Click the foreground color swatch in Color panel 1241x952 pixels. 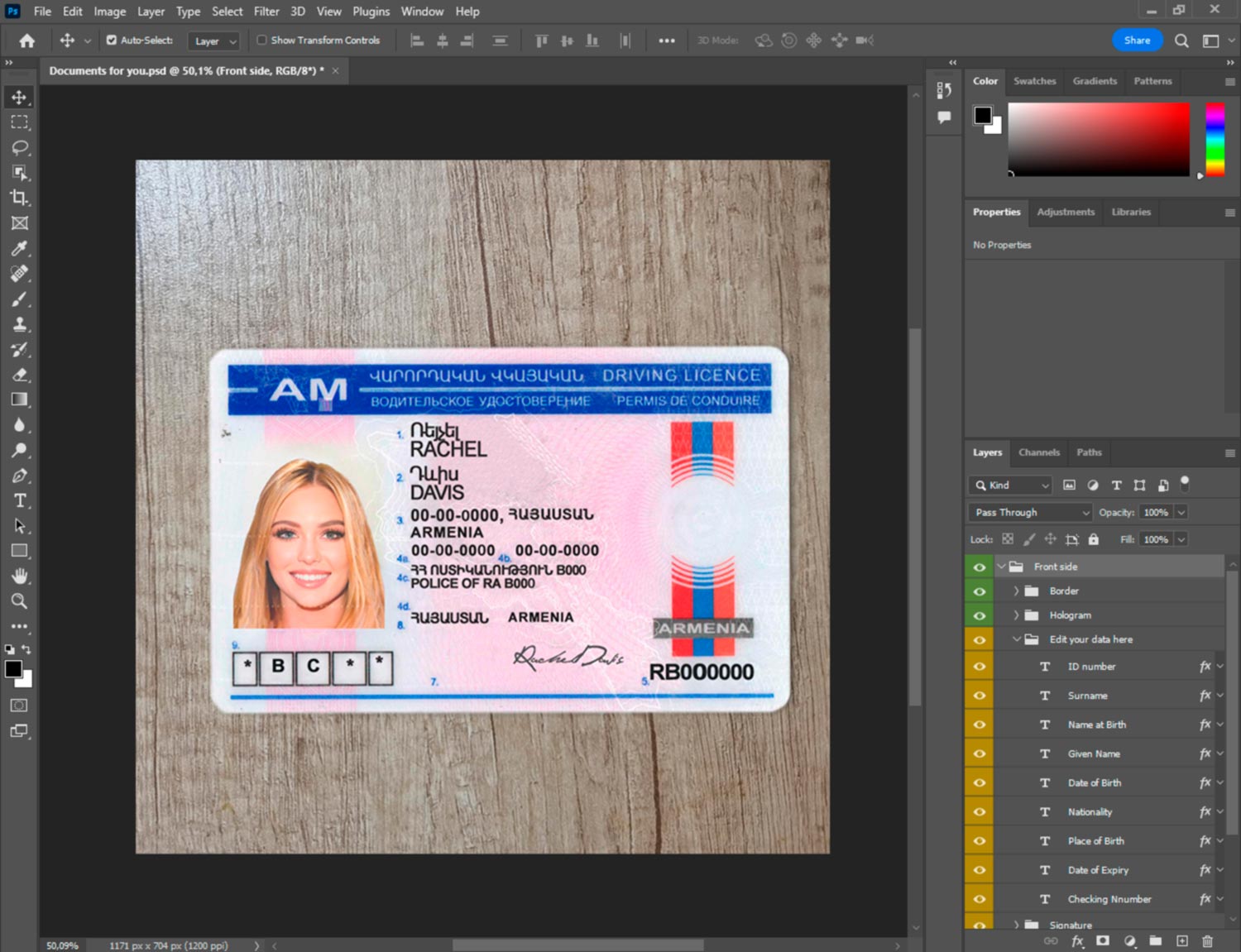(983, 116)
